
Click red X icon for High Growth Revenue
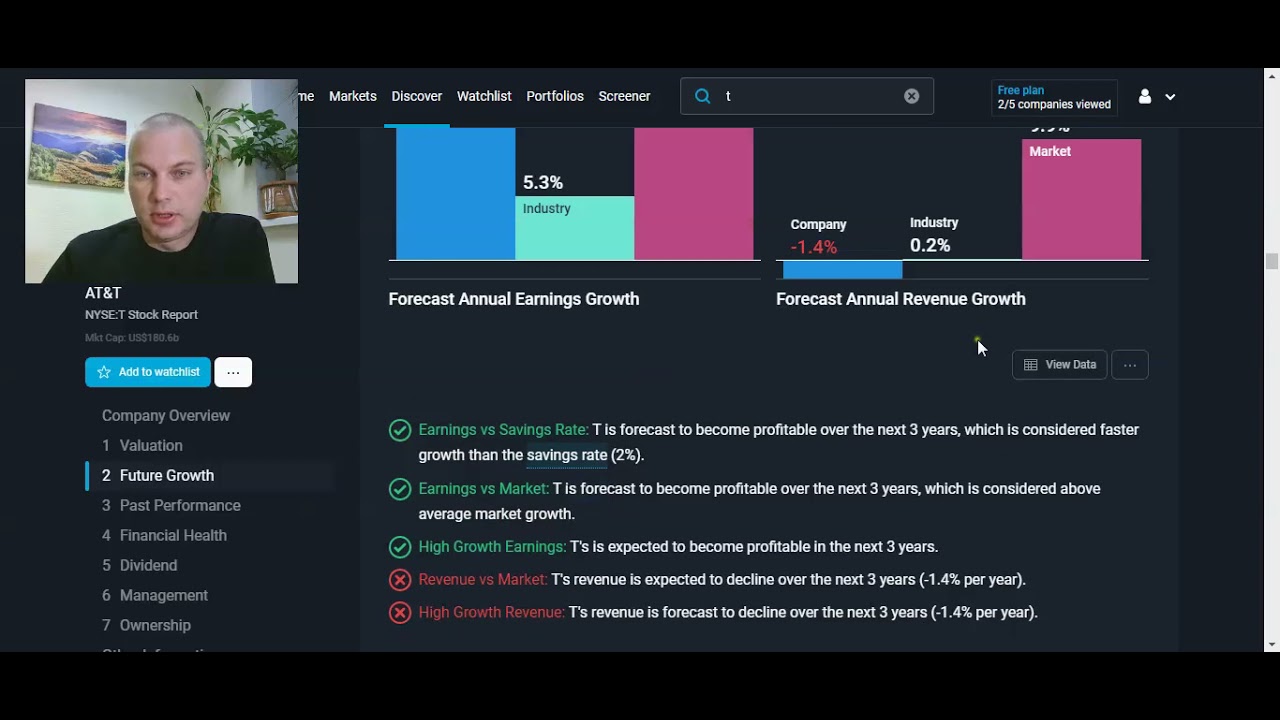tap(400, 613)
